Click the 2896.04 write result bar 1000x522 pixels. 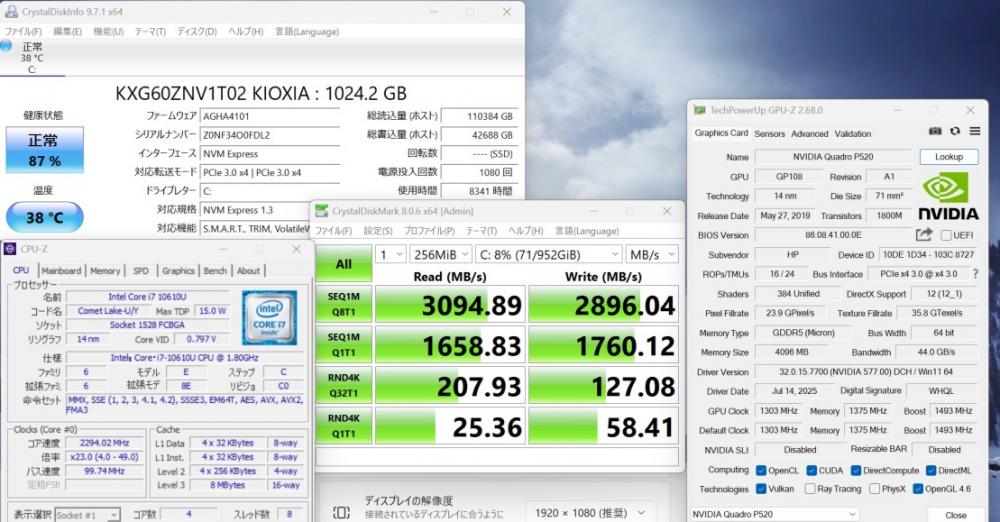603,304
